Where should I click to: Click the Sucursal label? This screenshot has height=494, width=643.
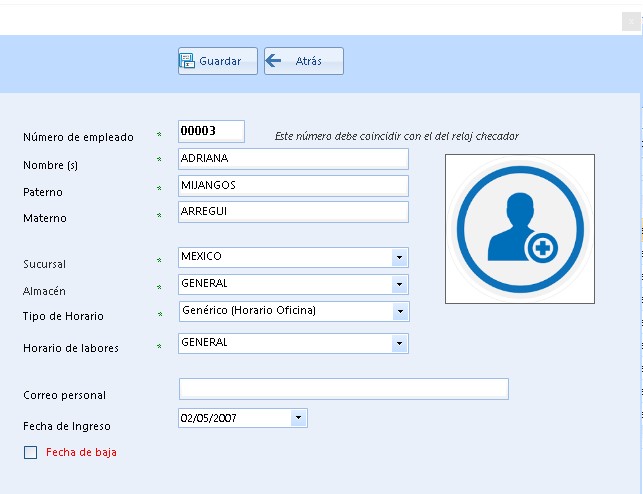44,264
